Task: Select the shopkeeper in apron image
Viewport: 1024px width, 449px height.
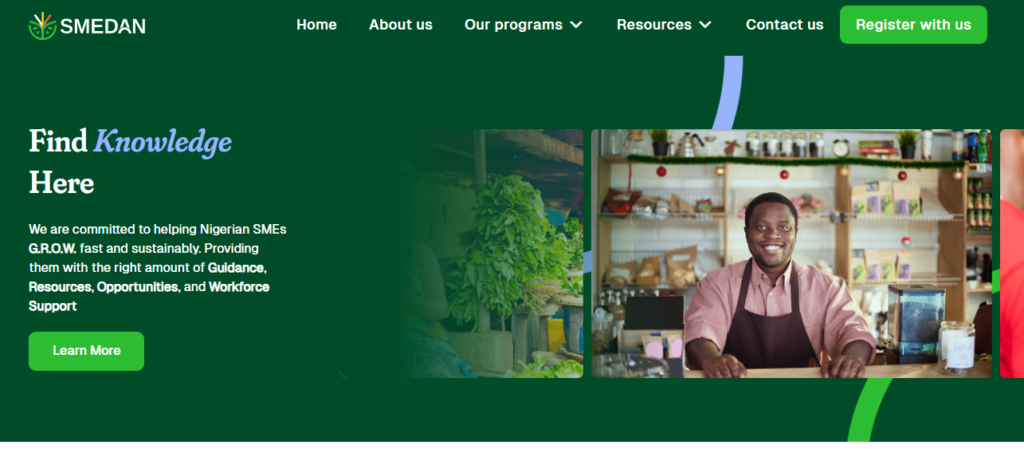Action: pyautogui.click(x=792, y=253)
